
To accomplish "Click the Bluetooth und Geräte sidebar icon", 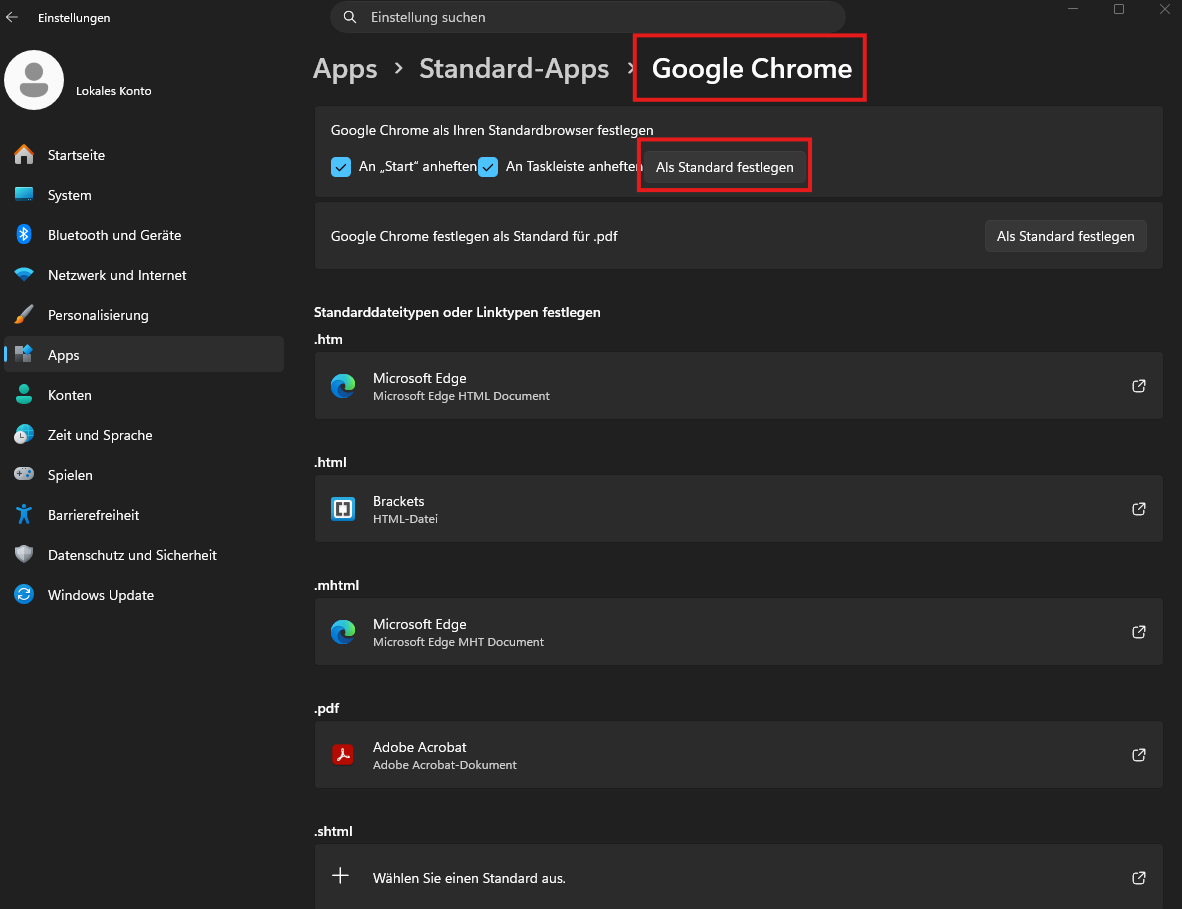I will pyautogui.click(x=23, y=234).
